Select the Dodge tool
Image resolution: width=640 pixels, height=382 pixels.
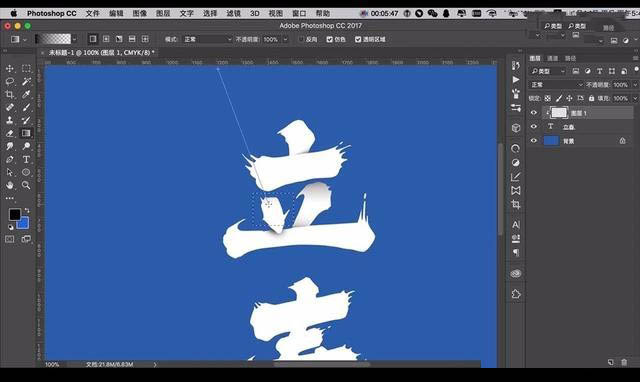26,146
